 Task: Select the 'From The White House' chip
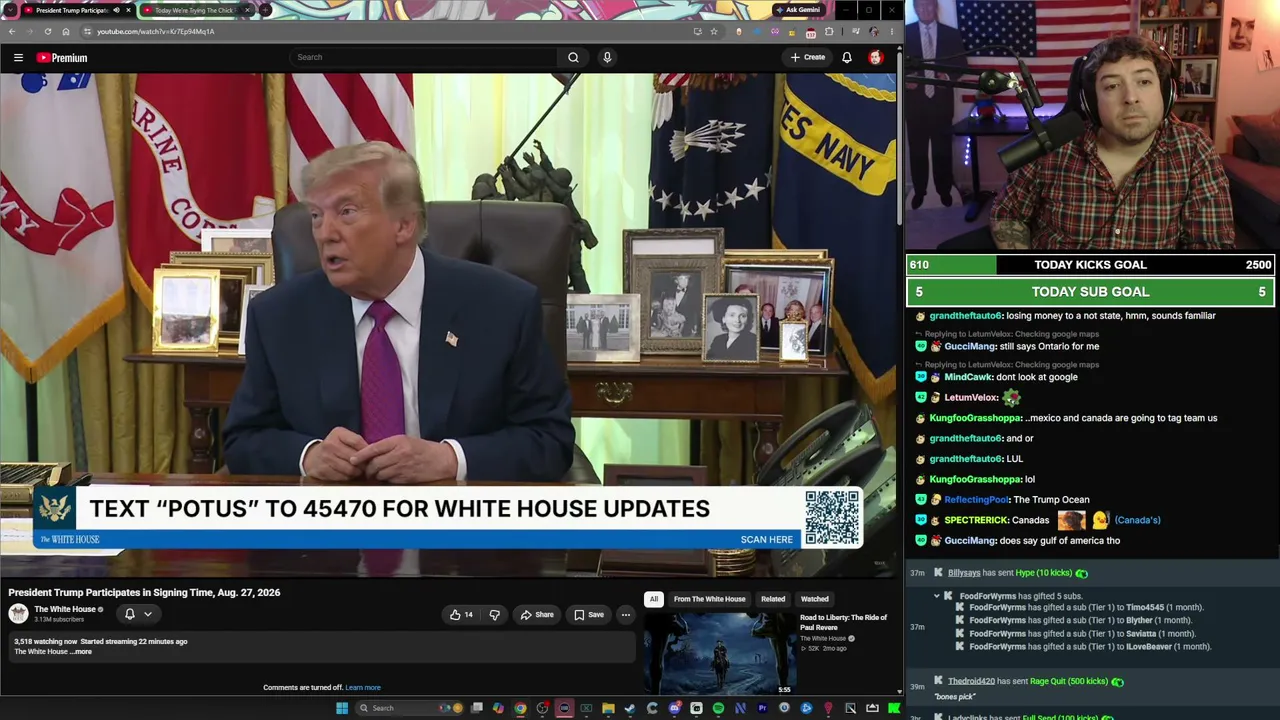tap(709, 599)
